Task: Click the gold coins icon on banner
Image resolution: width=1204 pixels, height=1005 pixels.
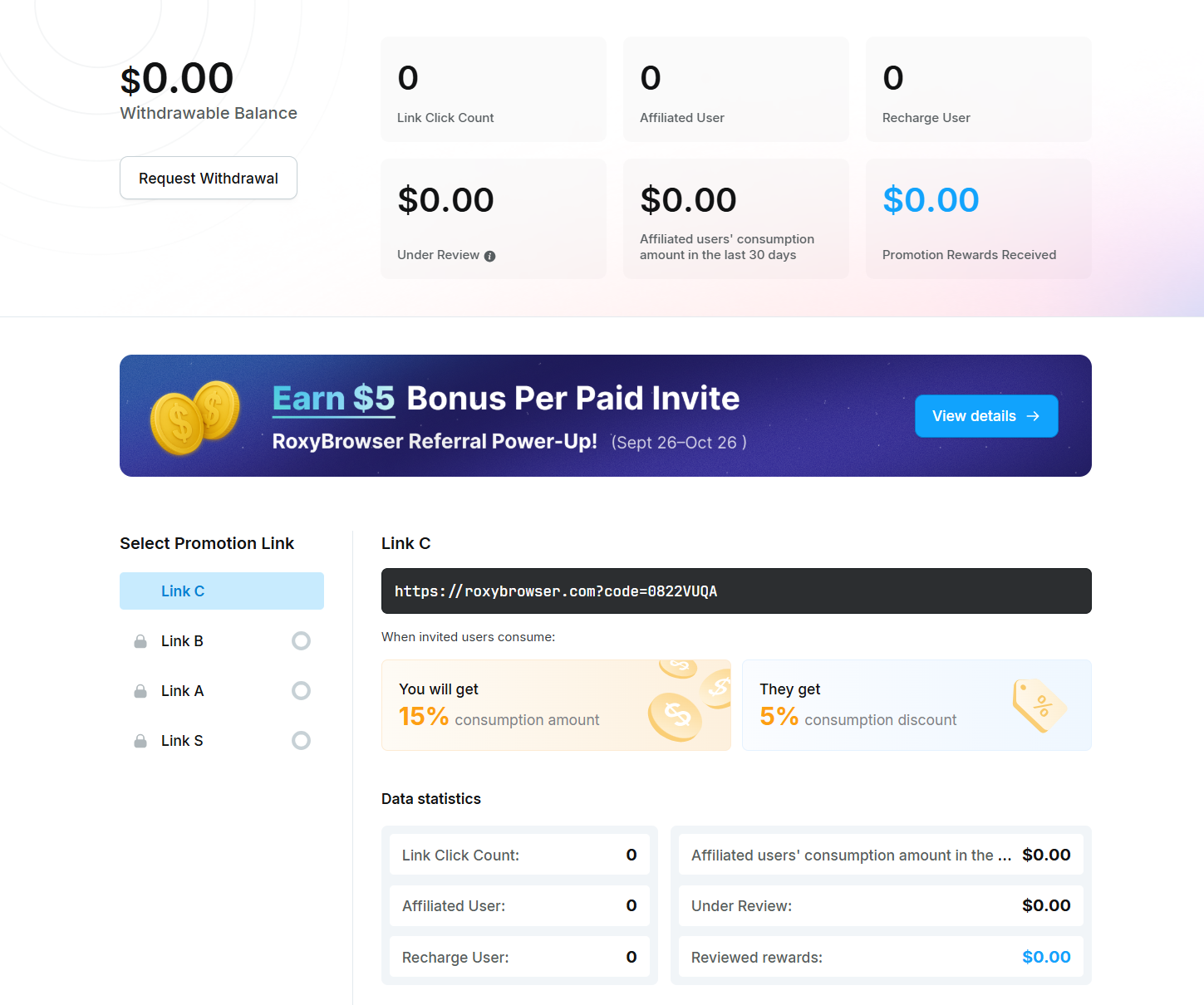Action: (x=194, y=417)
